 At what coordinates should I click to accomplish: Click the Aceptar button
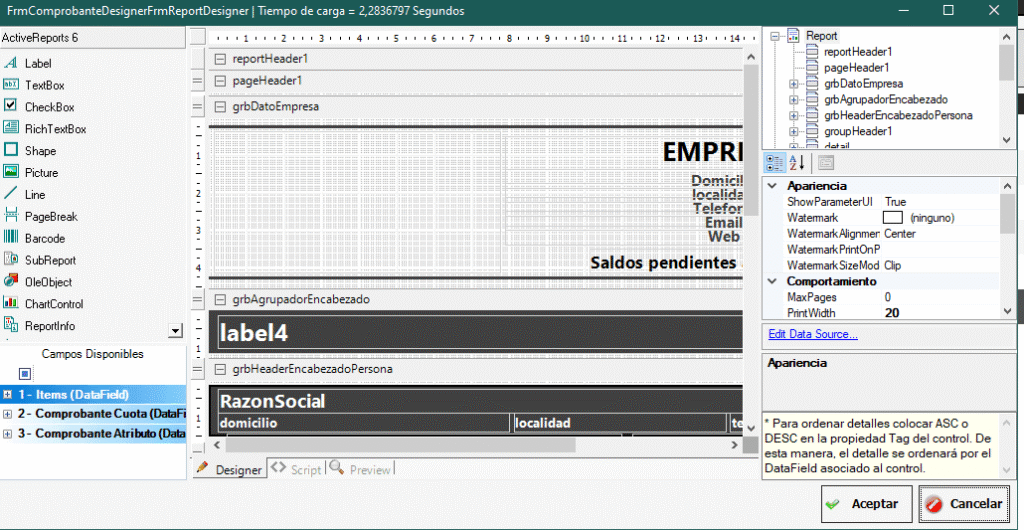[x=860, y=504]
